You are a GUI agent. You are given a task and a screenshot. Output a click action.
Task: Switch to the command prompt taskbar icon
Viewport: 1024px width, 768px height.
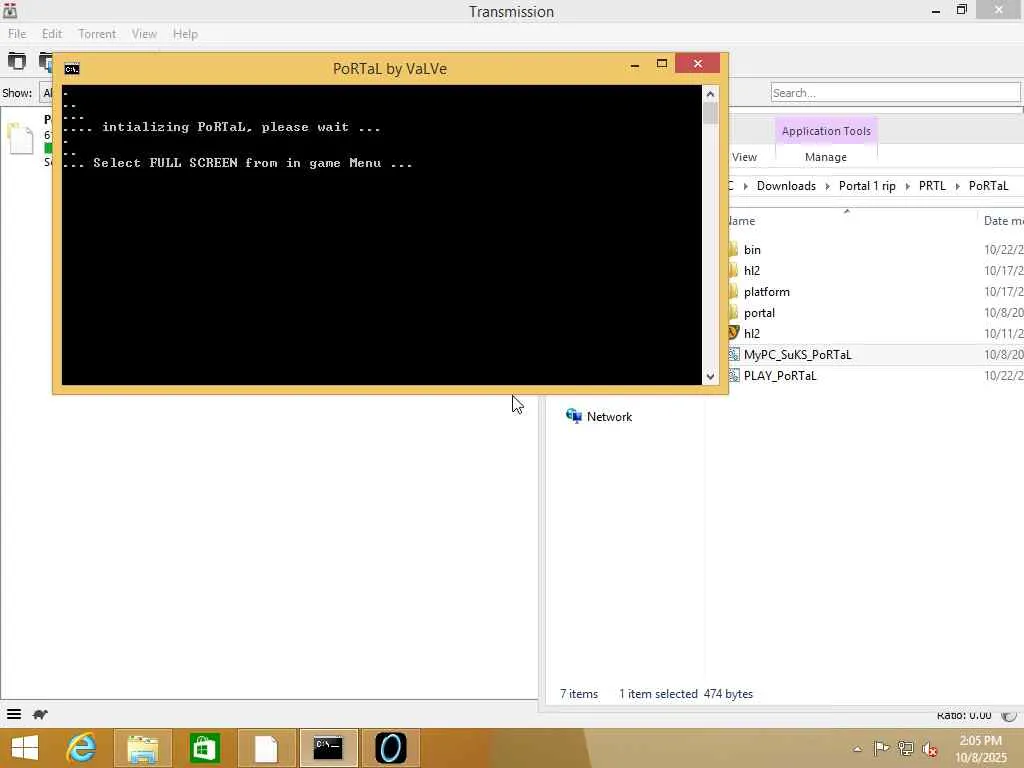click(328, 748)
